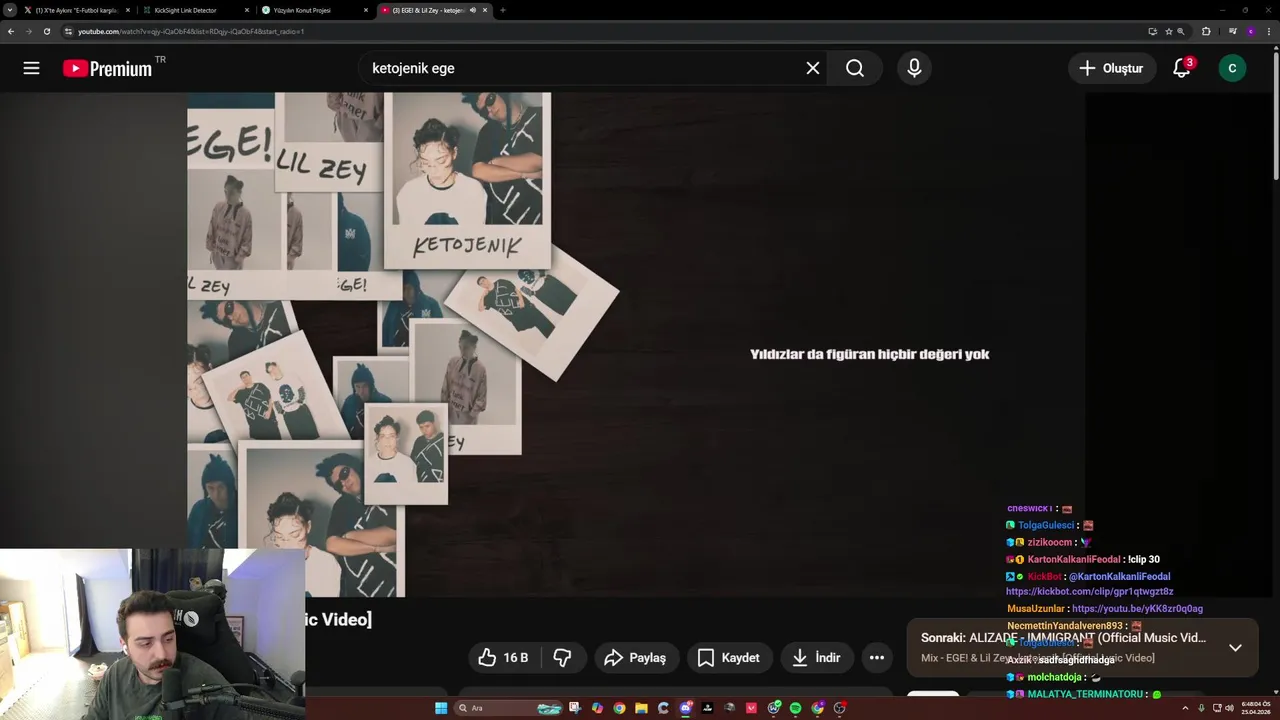Clear the search text with the X

pos(813,68)
